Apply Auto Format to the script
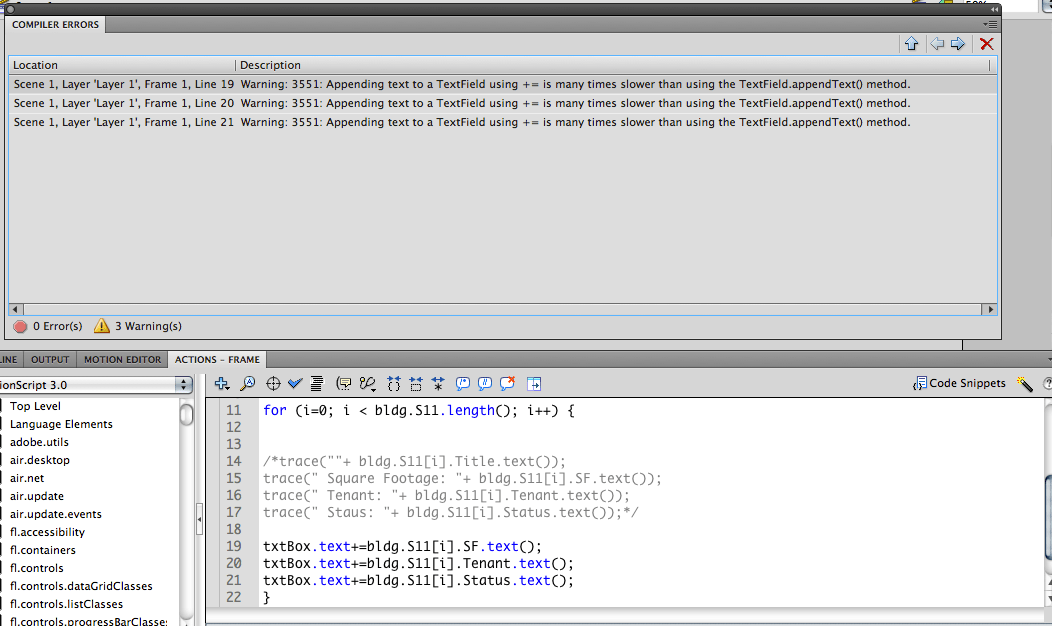 pyautogui.click(x=317, y=383)
